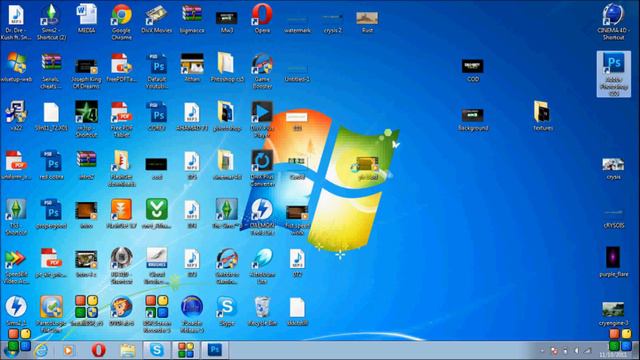Viewport: 640px width, 360px height.
Task: Open the Google Chrome desktop shortcut
Action: (122, 16)
